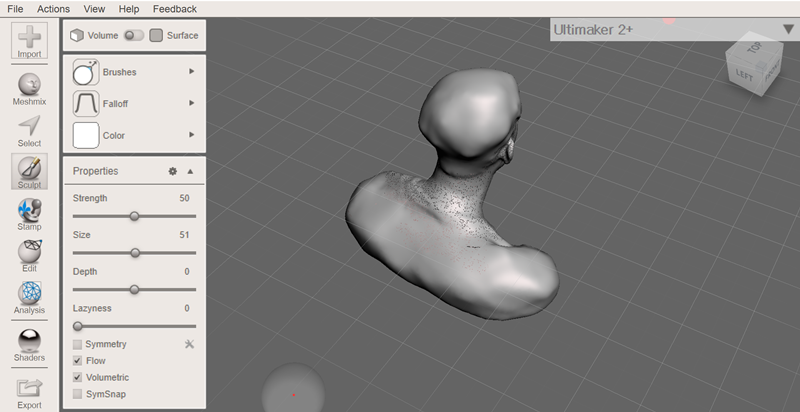The image size is (800, 412).
Task: Activate the Select tool
Action: (30, 132)
